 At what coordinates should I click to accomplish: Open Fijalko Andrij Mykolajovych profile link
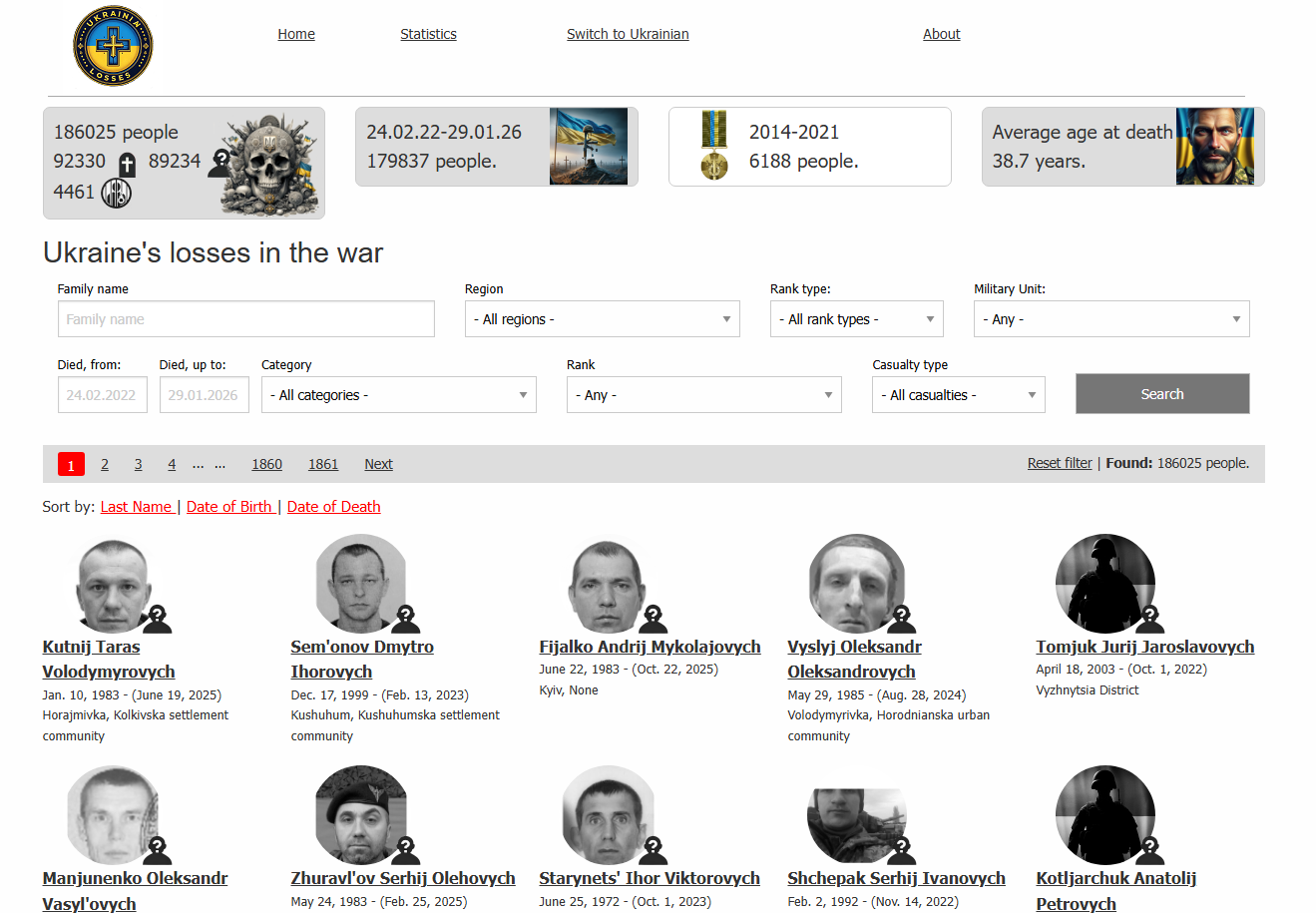651,647
